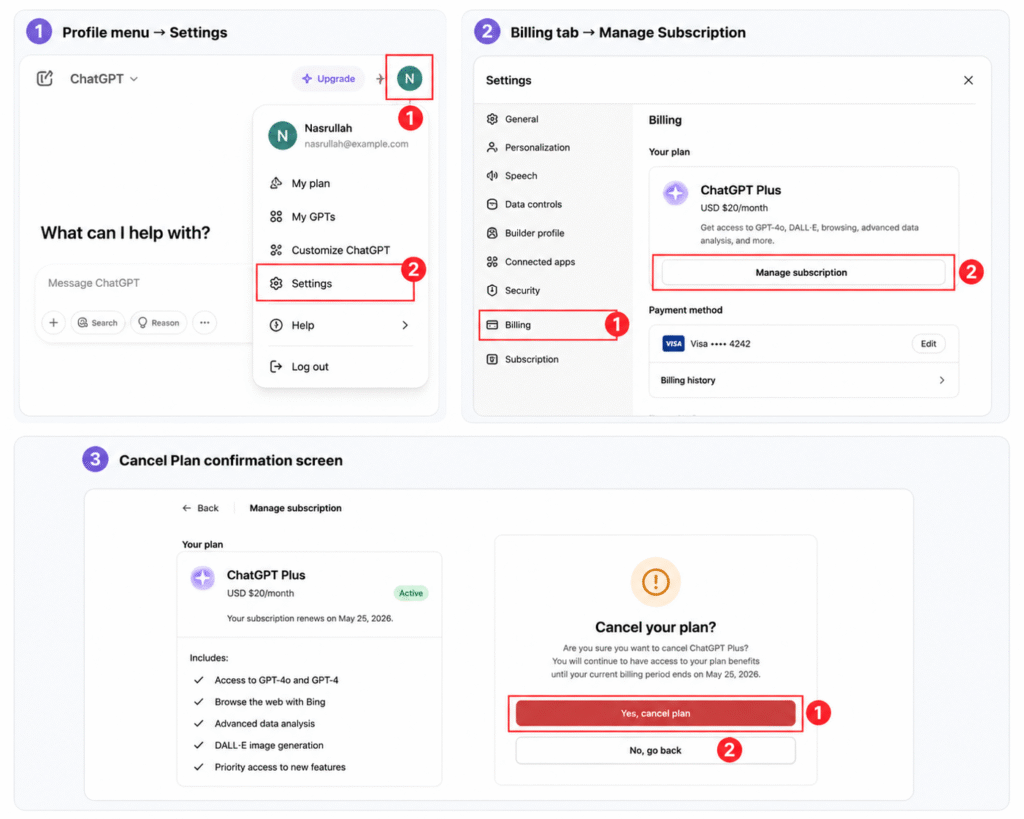Click the Subscription sidebar icon
Viewport: 1024px width, 819px height.
[492, 360]
